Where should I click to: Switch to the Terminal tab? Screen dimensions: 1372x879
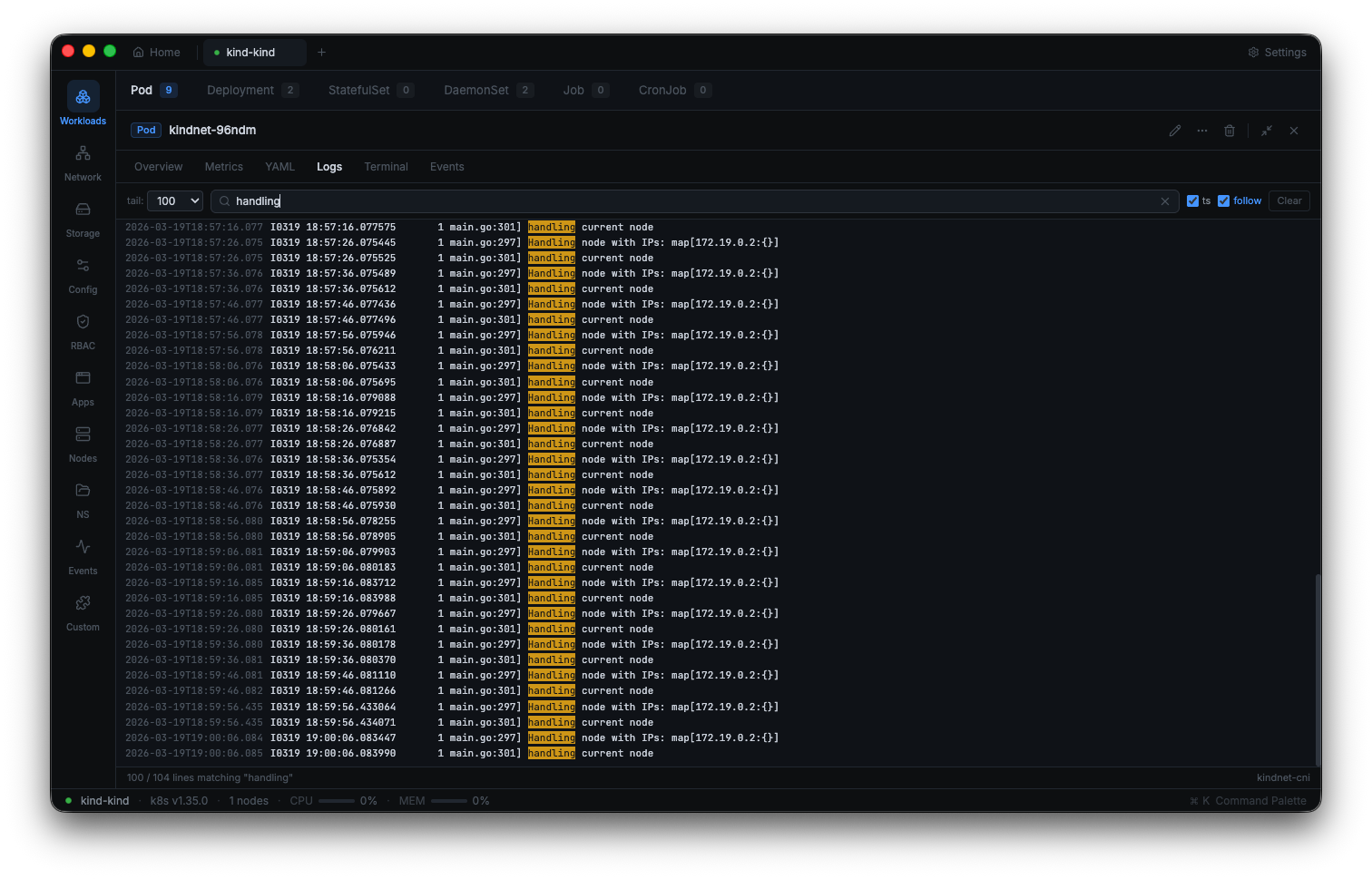tap(386, 167)
